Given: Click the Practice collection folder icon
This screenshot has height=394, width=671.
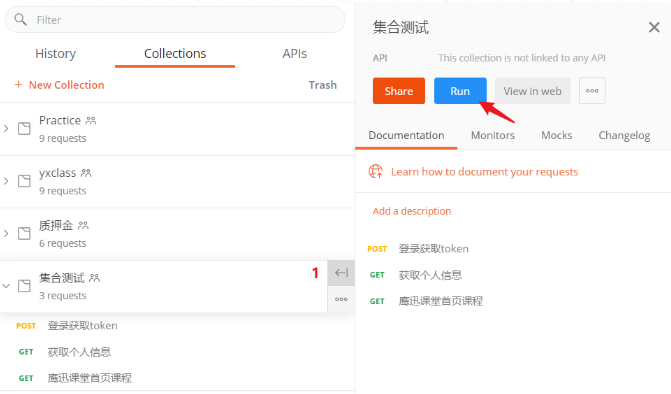Looking at the screenshot, I should click(x=24, y=128).
